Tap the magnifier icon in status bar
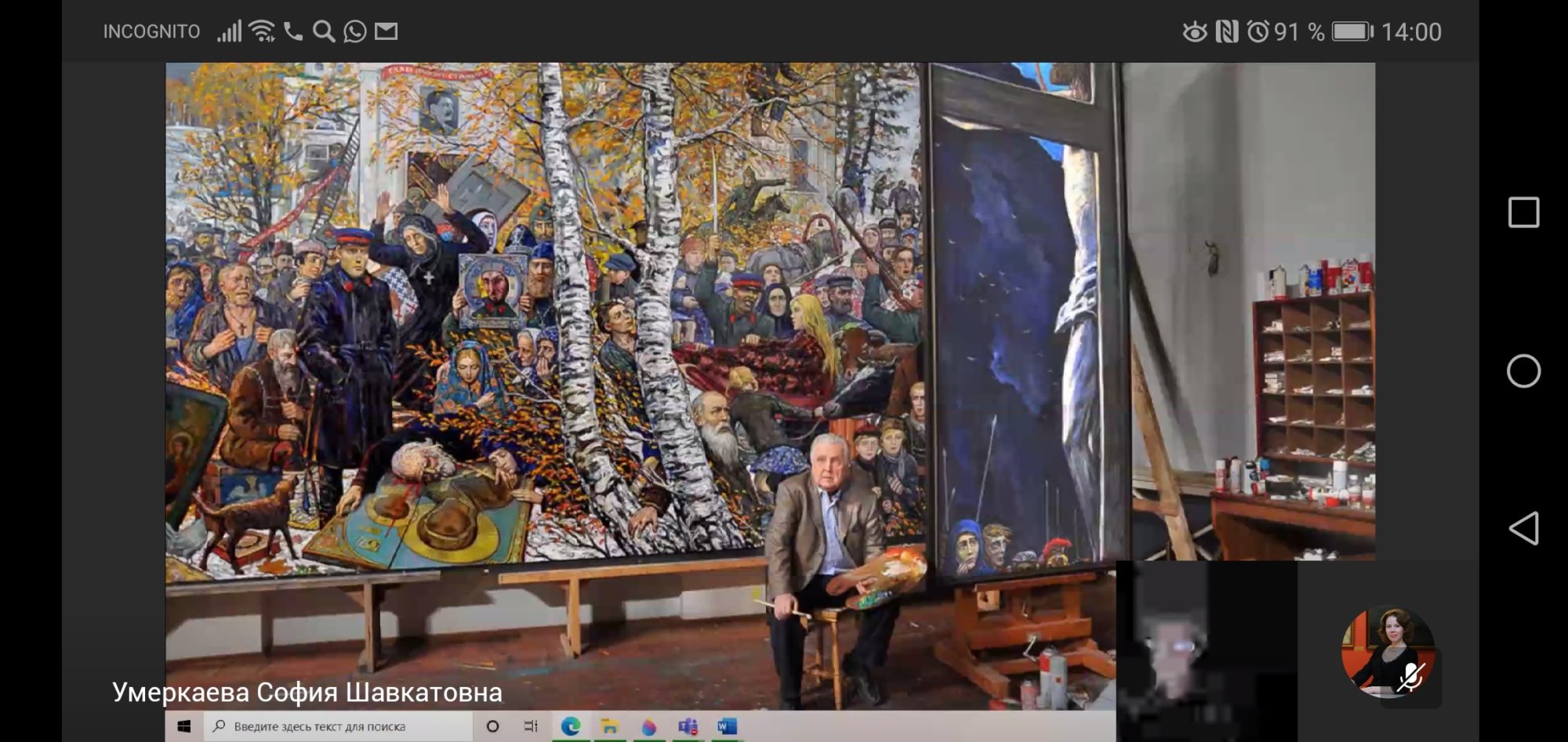Screen dimensions: 1568x742 (x=323, y=31)
